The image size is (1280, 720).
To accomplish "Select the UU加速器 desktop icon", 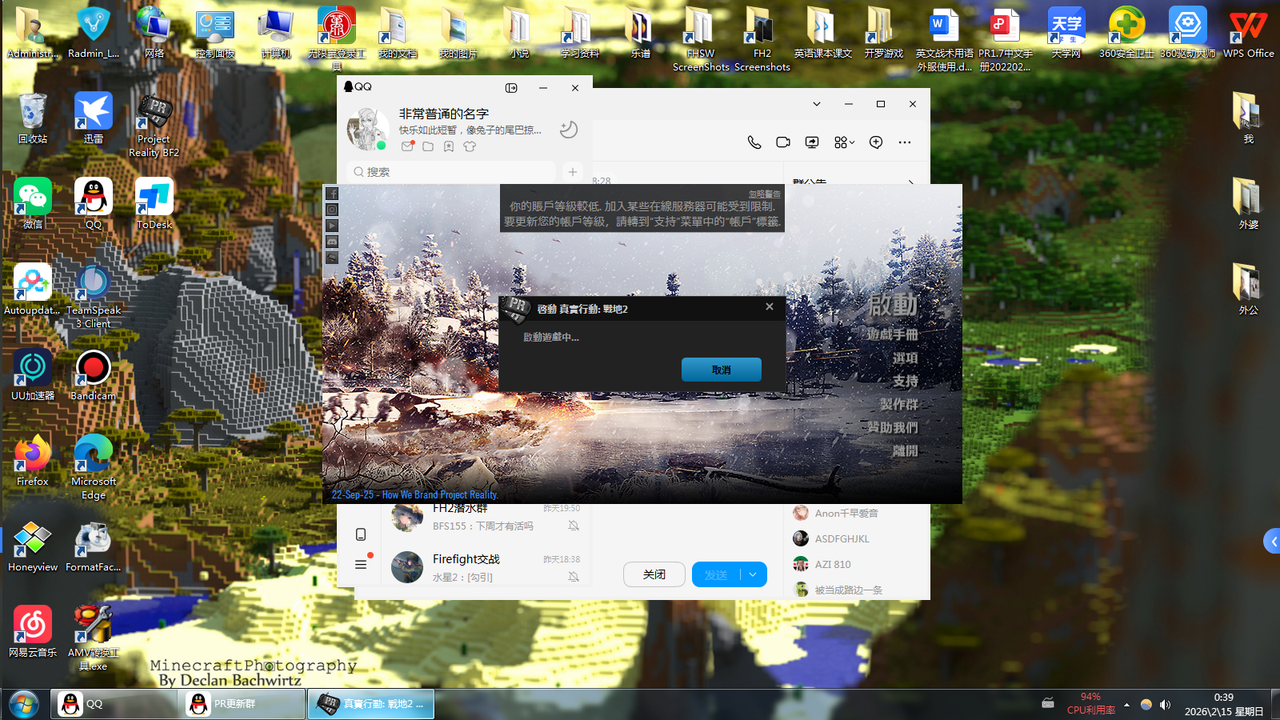I will (x=32, y=375).
